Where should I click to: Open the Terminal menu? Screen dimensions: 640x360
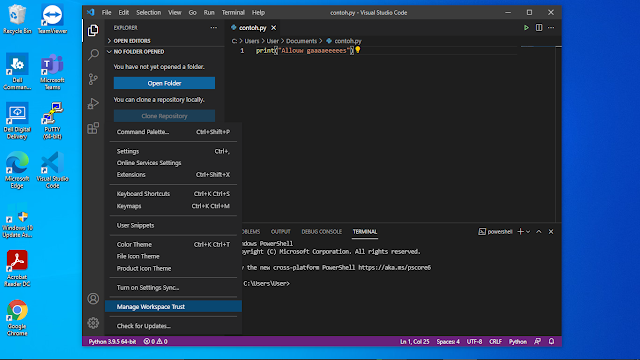(x=233, y=12)
